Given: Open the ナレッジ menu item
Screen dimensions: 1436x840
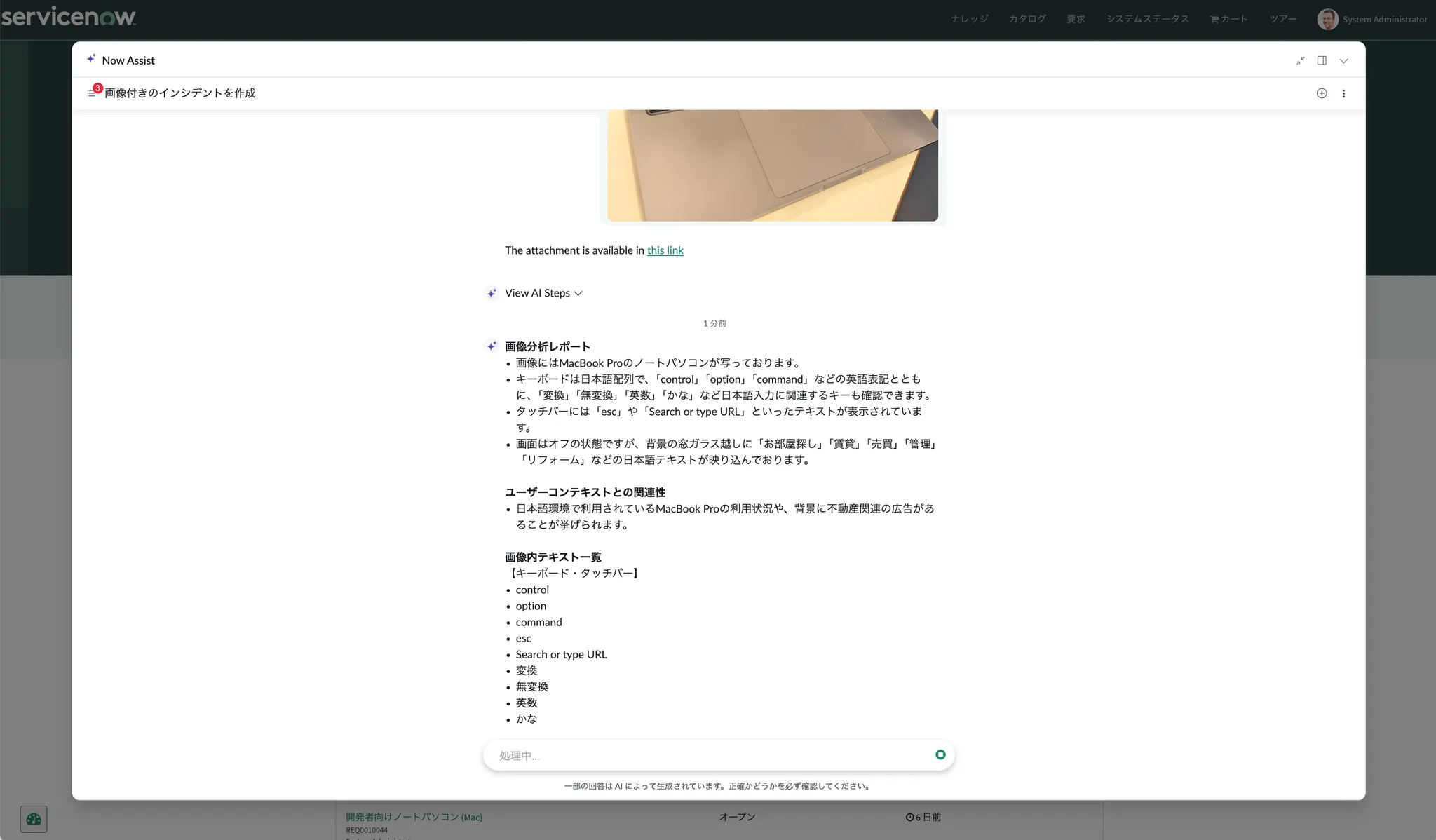Looking at the screenshot, I should (x=969, y=19).
